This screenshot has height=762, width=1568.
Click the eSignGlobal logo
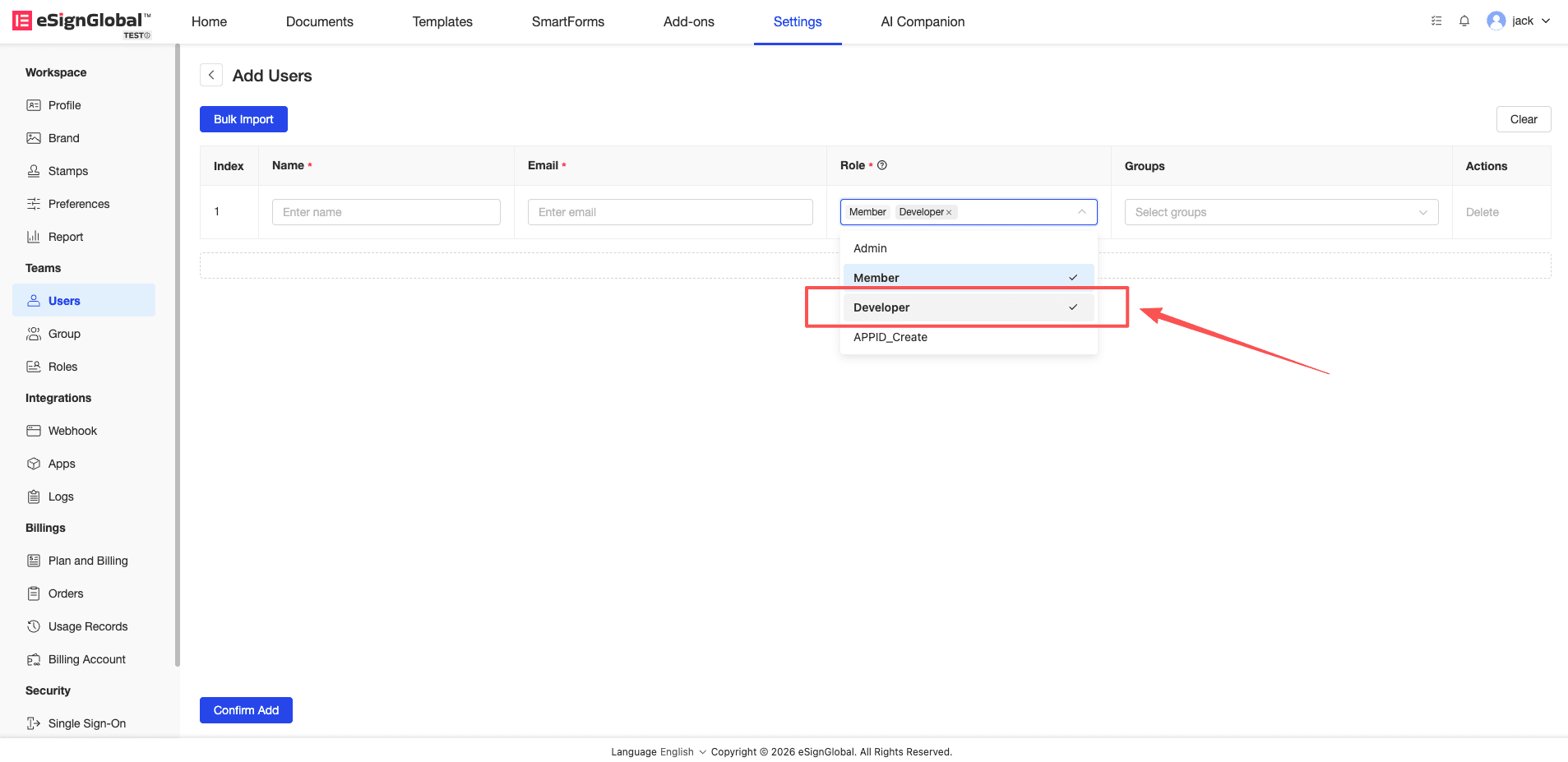[81, 23]
